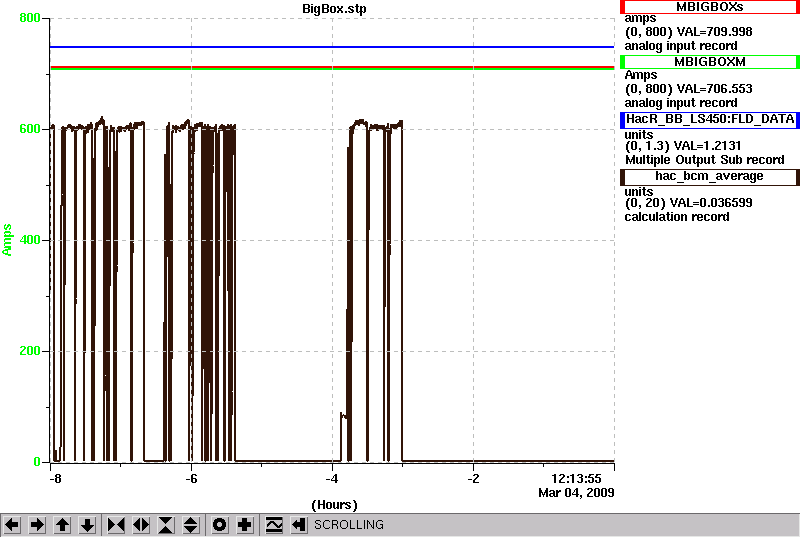The width and height of the screenshot is (800, 537).
Task: Click the SCROLLING status label
Action: 348,525
